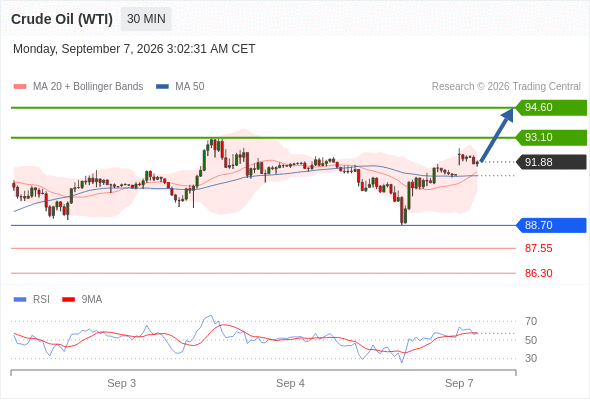Click the 9MA legend label
Screen dimensions: 590x400
pyautogui.click(x=92, y=300)
